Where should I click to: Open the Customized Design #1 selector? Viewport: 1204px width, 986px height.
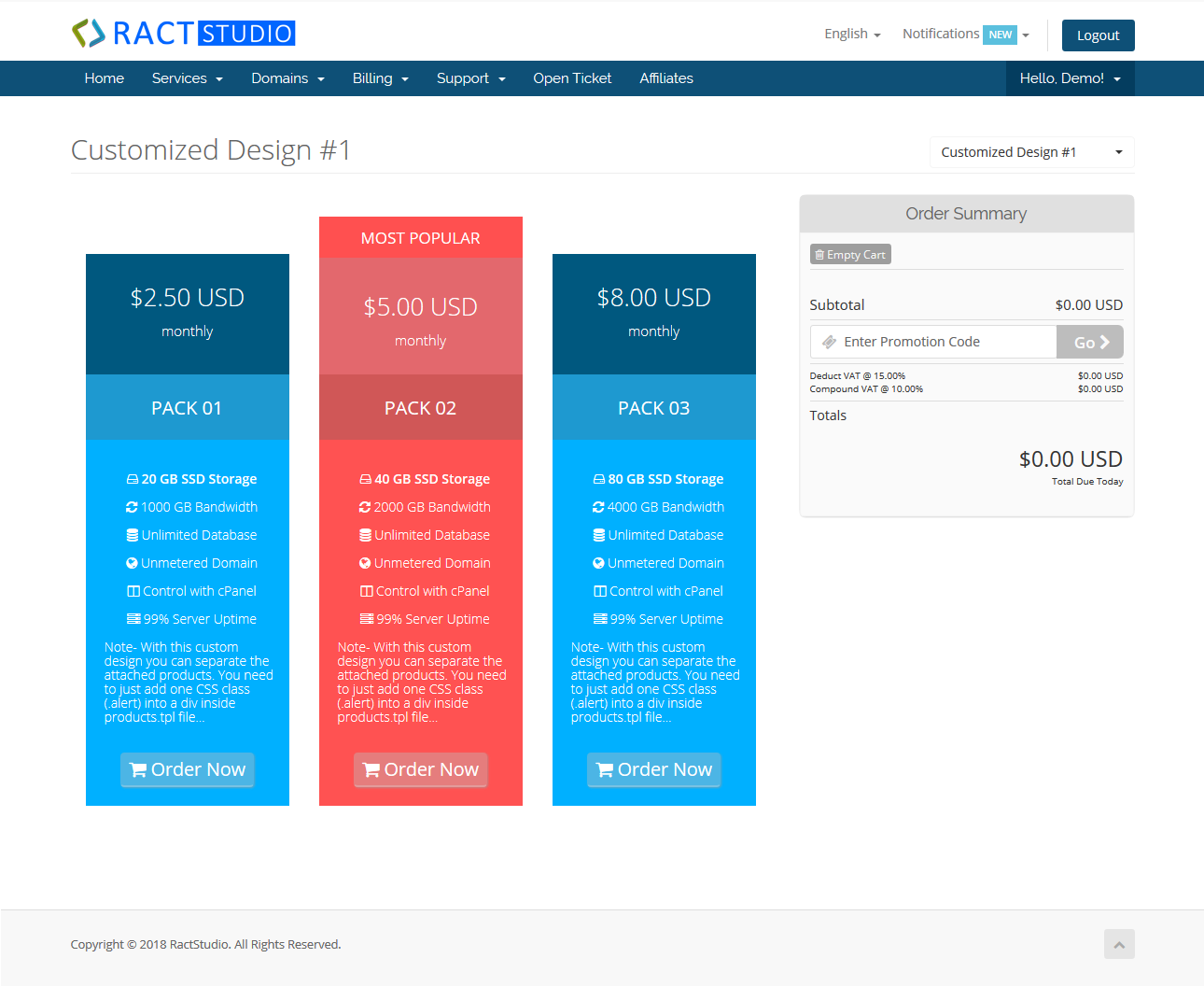[1030, 151]
